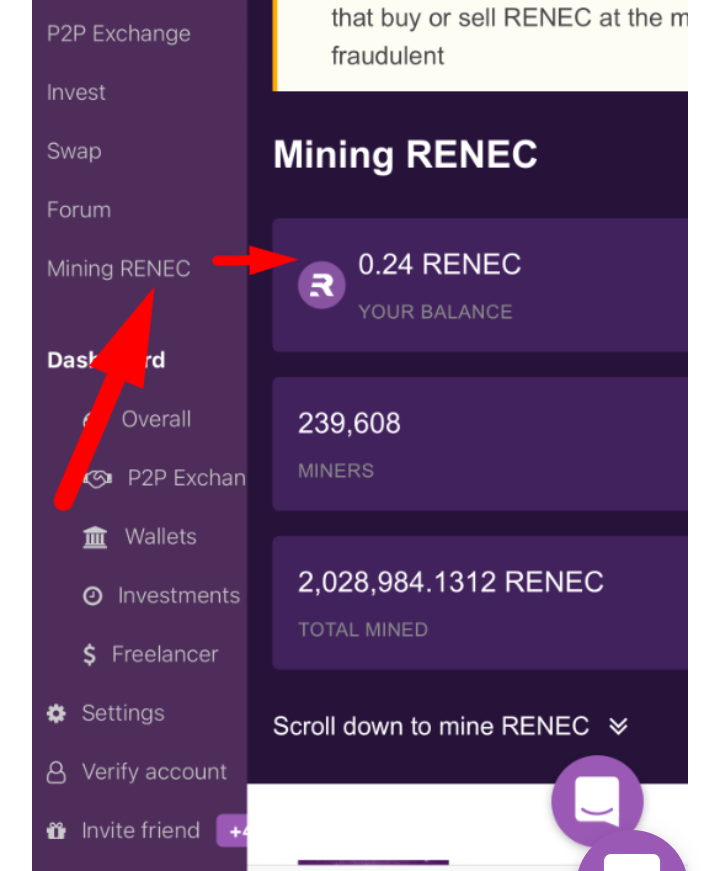Click the Wallets bank building icon
Image resolution: width=720 pixels, height=871 pixels.
95,538
